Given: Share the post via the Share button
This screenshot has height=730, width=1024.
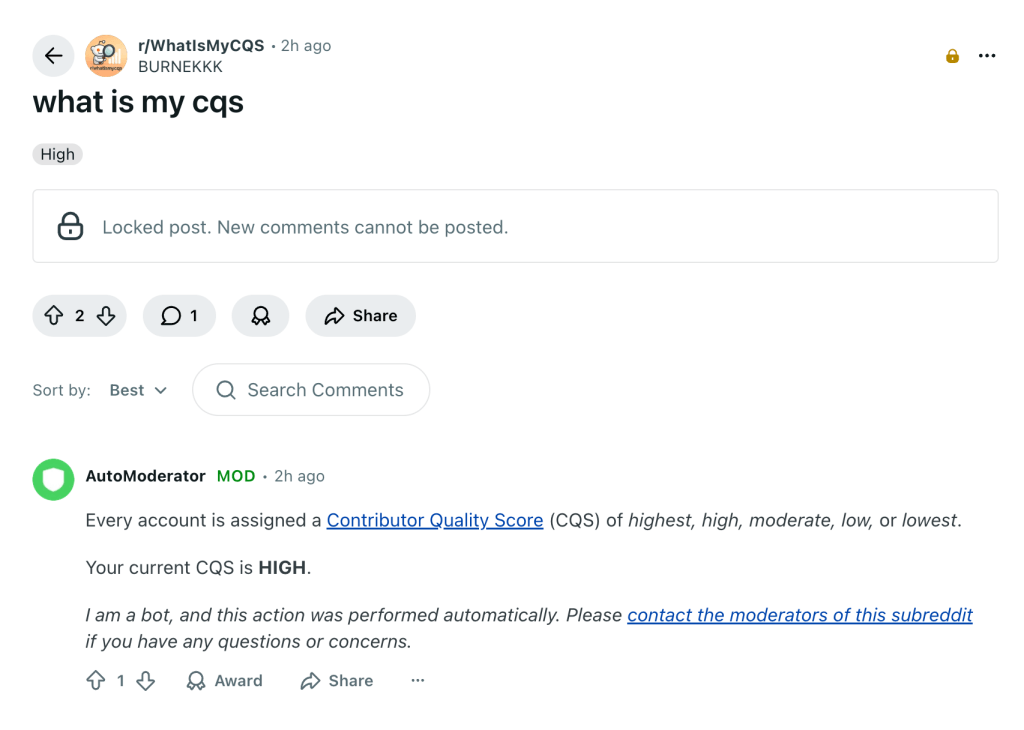Looking at the screenshot, I should tap(360, 315).
